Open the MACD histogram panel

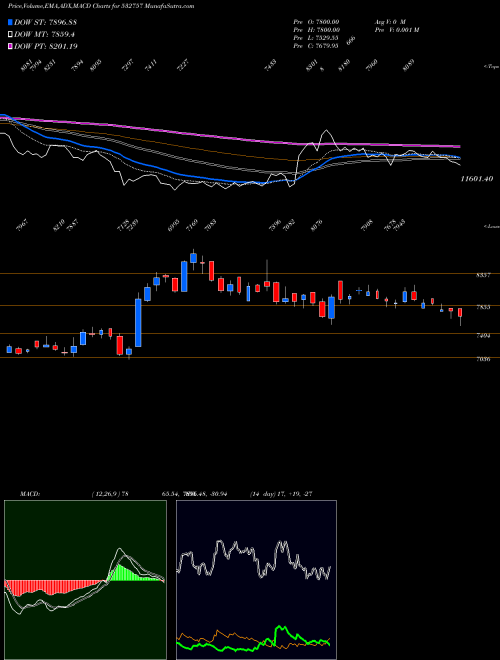(85, 580)
